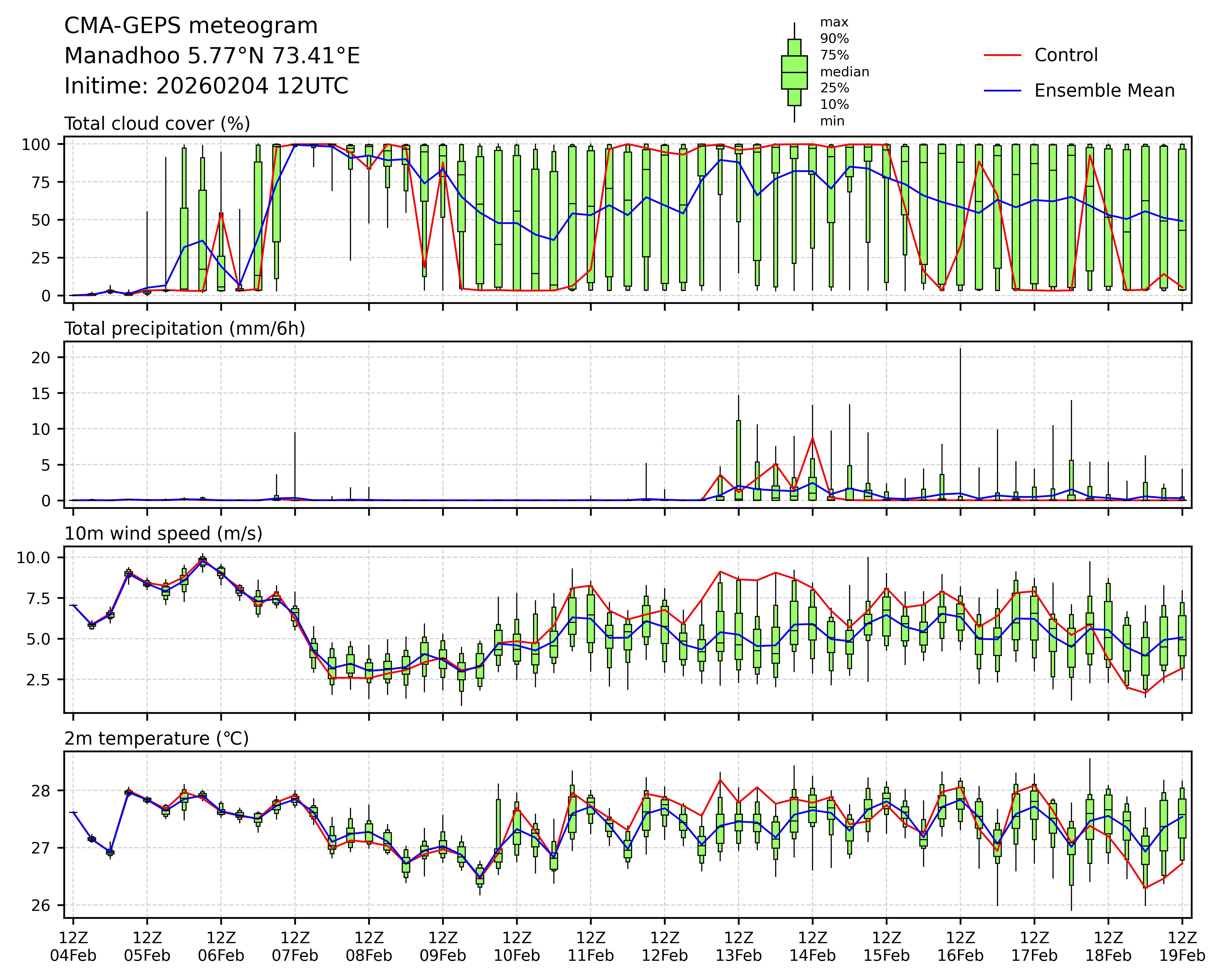Click the 'Total cloud cover (%)' panel title

tap(157, 124)
